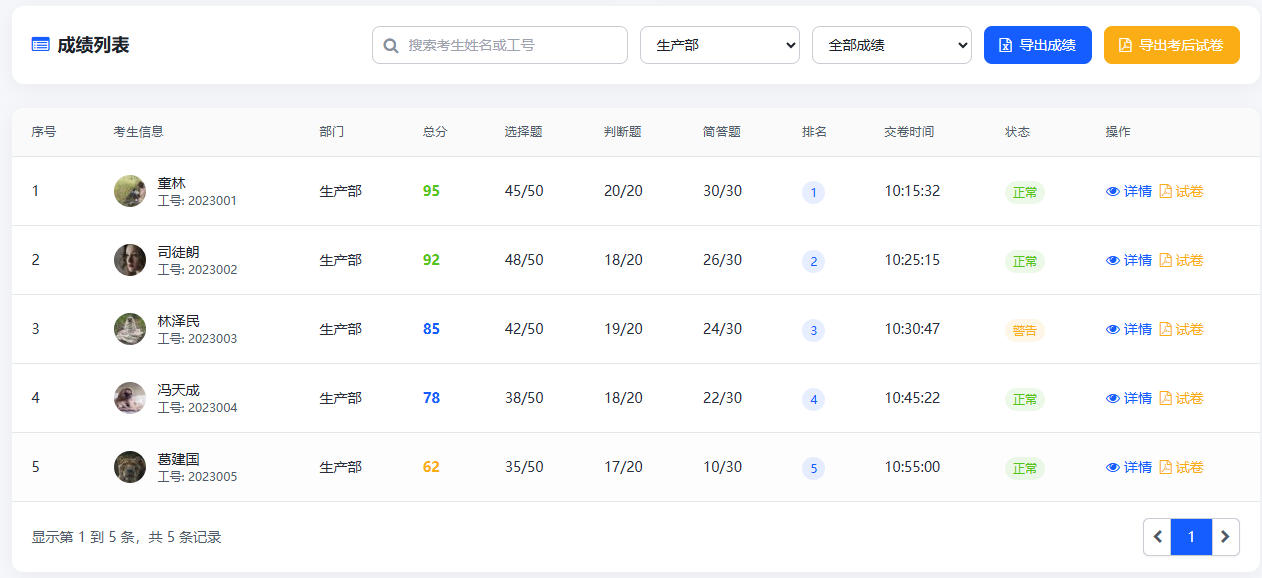Click the 导出考后试卷 button

pos(1171,45)
